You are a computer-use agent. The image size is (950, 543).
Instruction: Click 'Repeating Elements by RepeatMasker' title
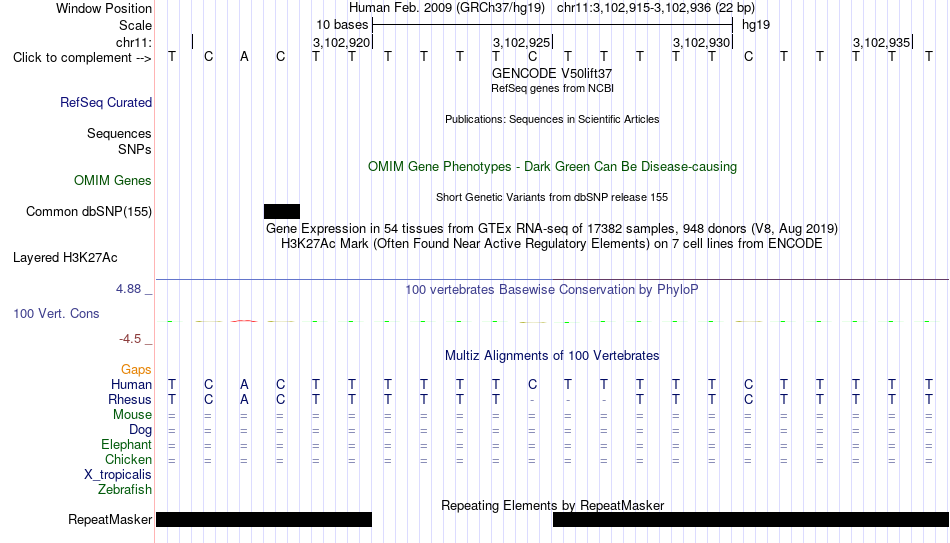coord(553,505)
